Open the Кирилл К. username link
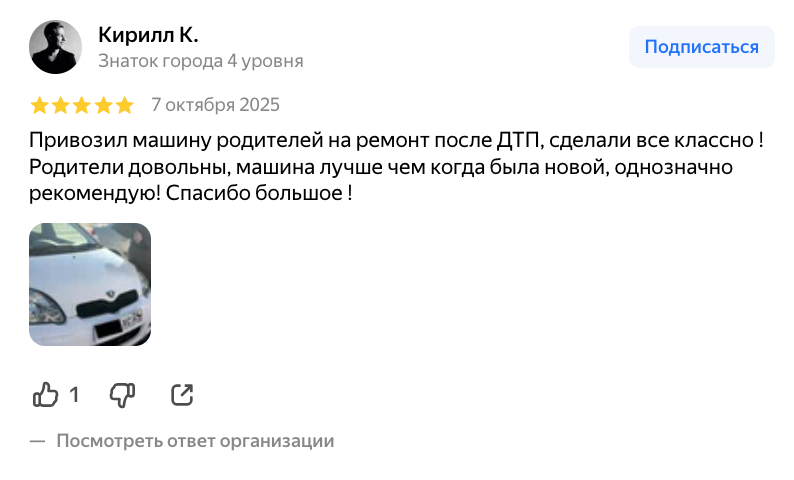This screenshot has height=480, width=794. 148,35
